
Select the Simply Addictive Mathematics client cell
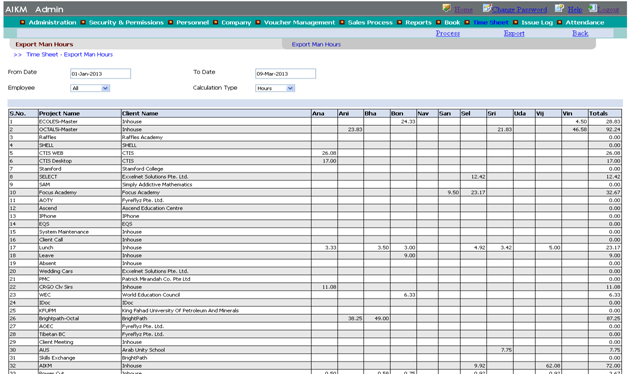point(216,185)
